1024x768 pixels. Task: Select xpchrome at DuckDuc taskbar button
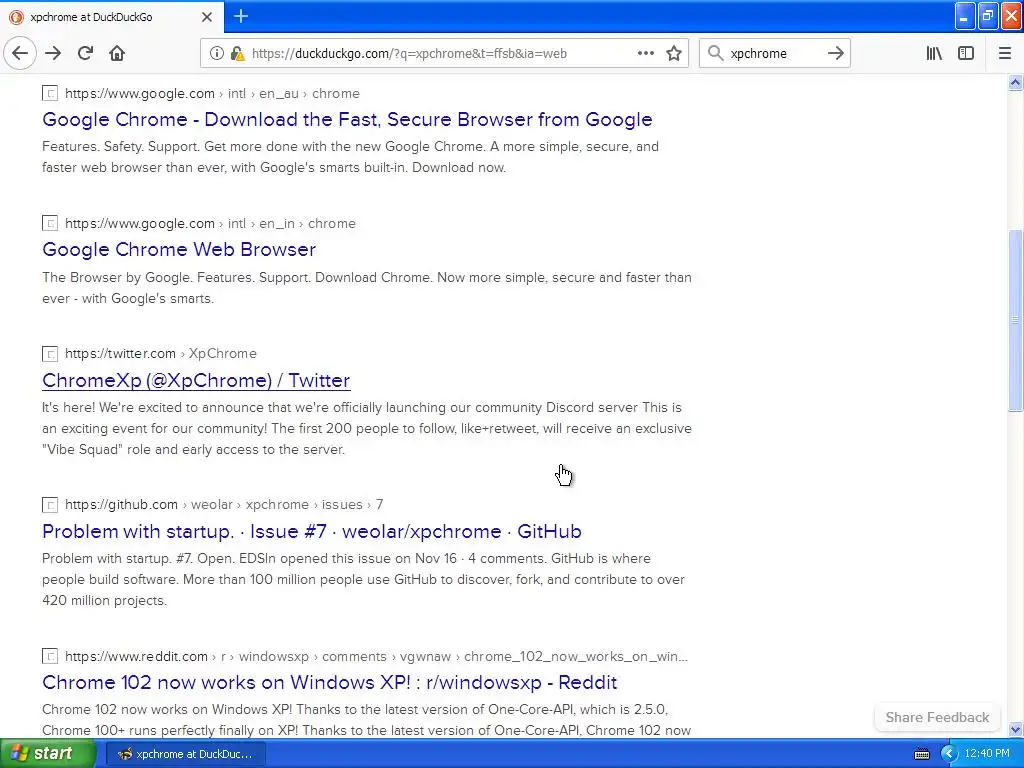(185, 754)
